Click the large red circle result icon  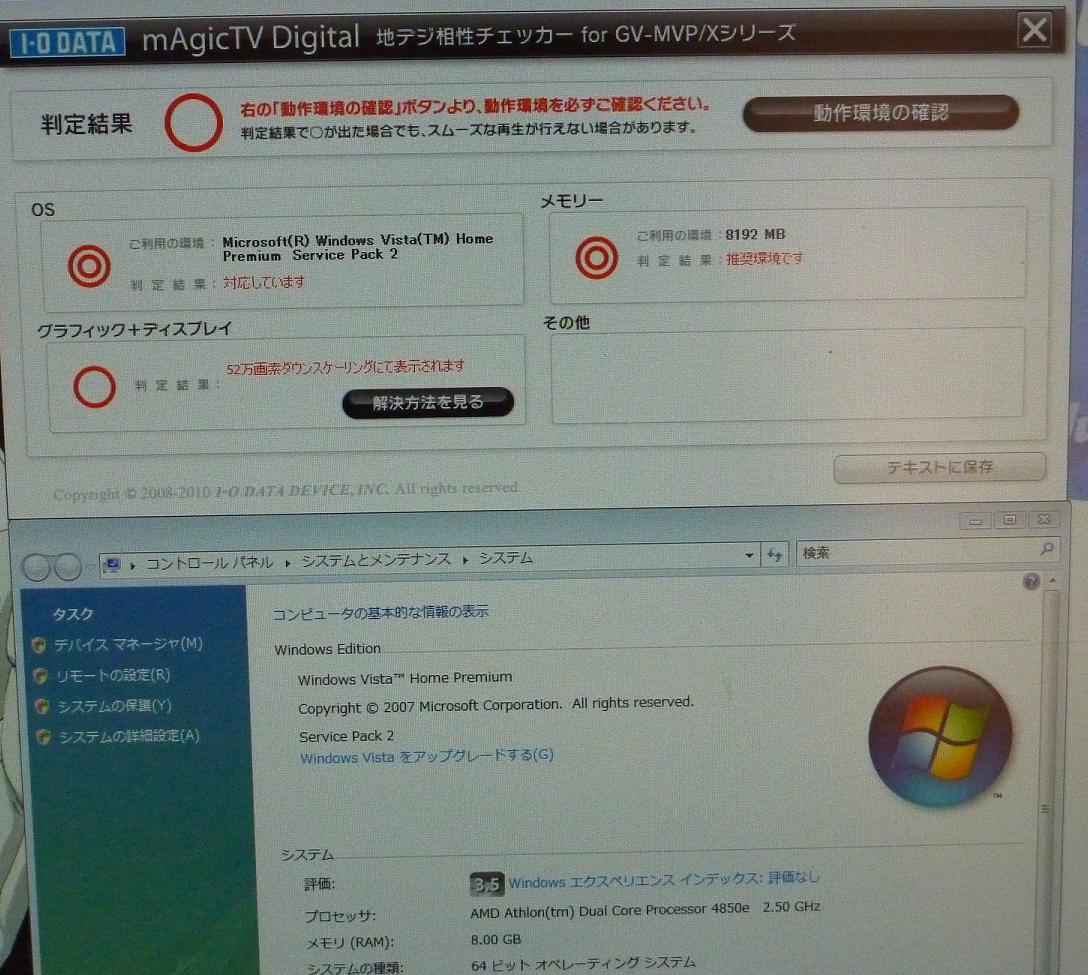point(193,123)
